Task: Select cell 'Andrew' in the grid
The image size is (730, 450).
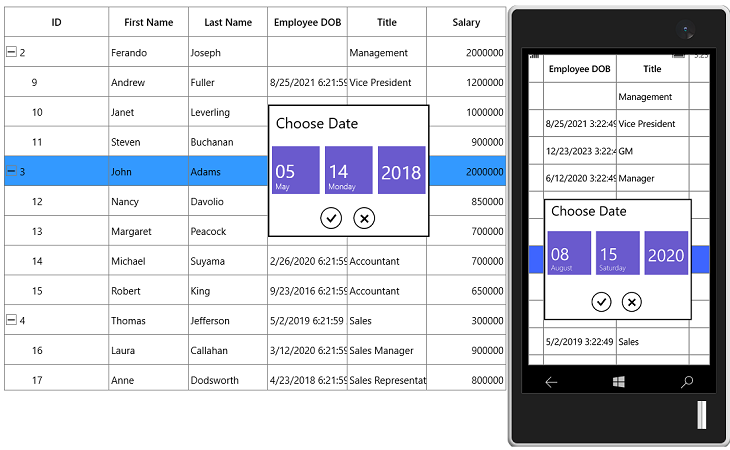Action: click(149, 82)
